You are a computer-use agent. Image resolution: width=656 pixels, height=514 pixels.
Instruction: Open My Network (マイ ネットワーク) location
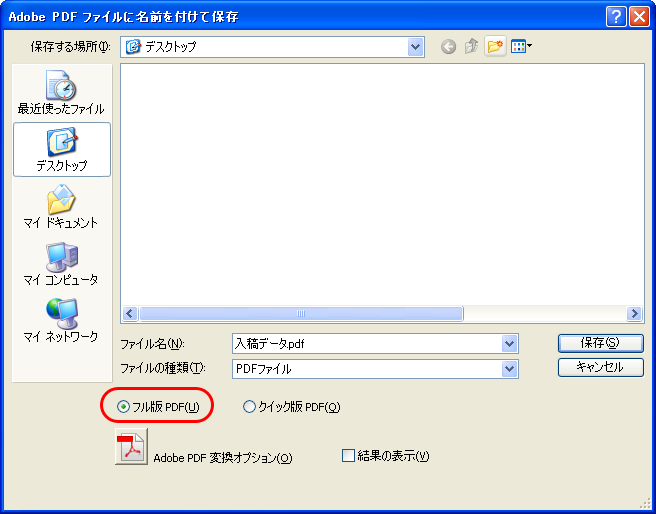[61, 320]
